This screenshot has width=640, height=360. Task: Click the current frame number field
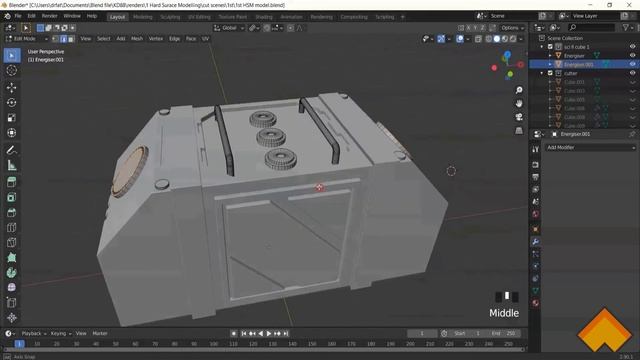tap(422, 333)
